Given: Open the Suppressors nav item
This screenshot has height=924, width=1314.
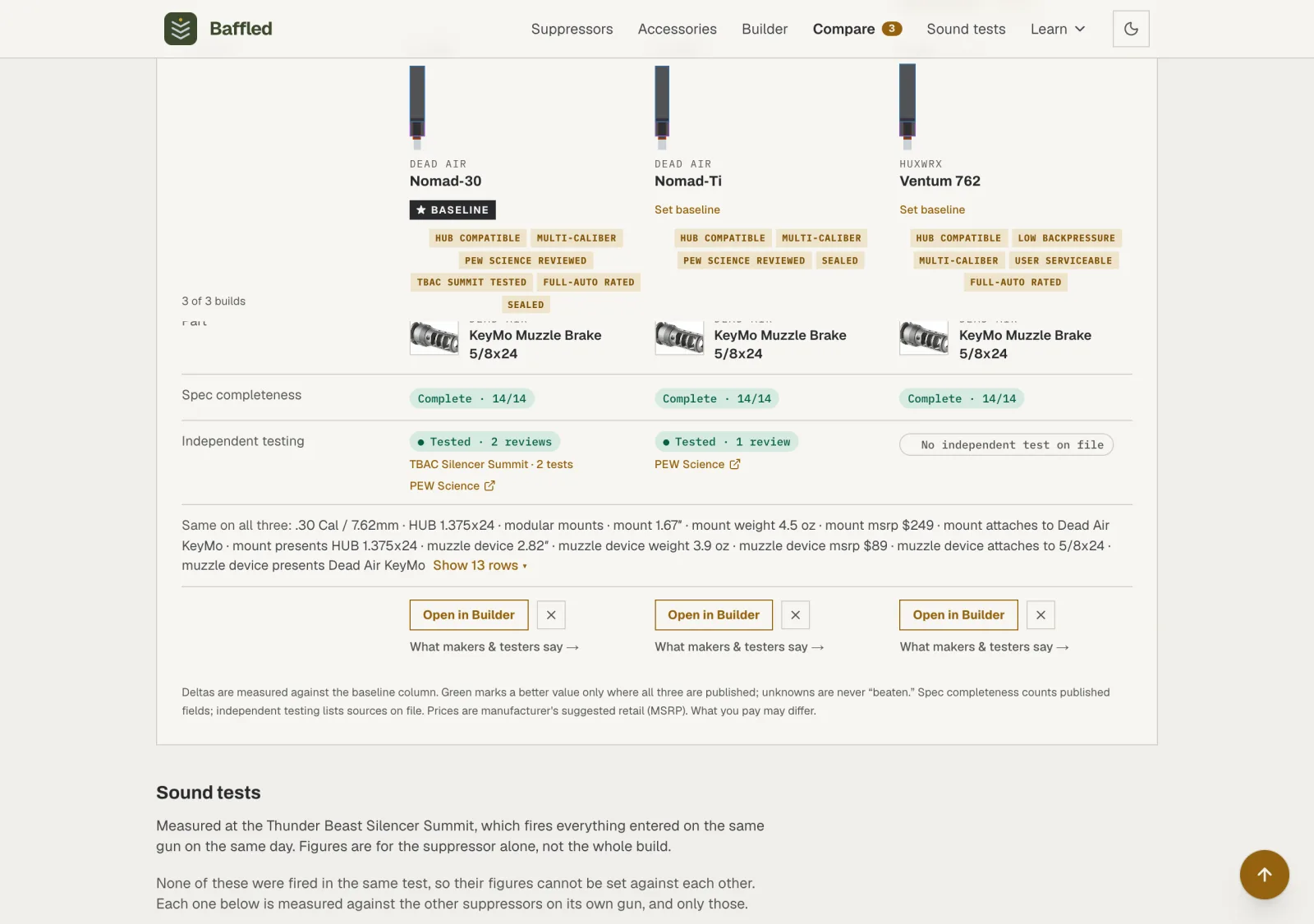Looking at the screenshot, I should pos(572,29).
